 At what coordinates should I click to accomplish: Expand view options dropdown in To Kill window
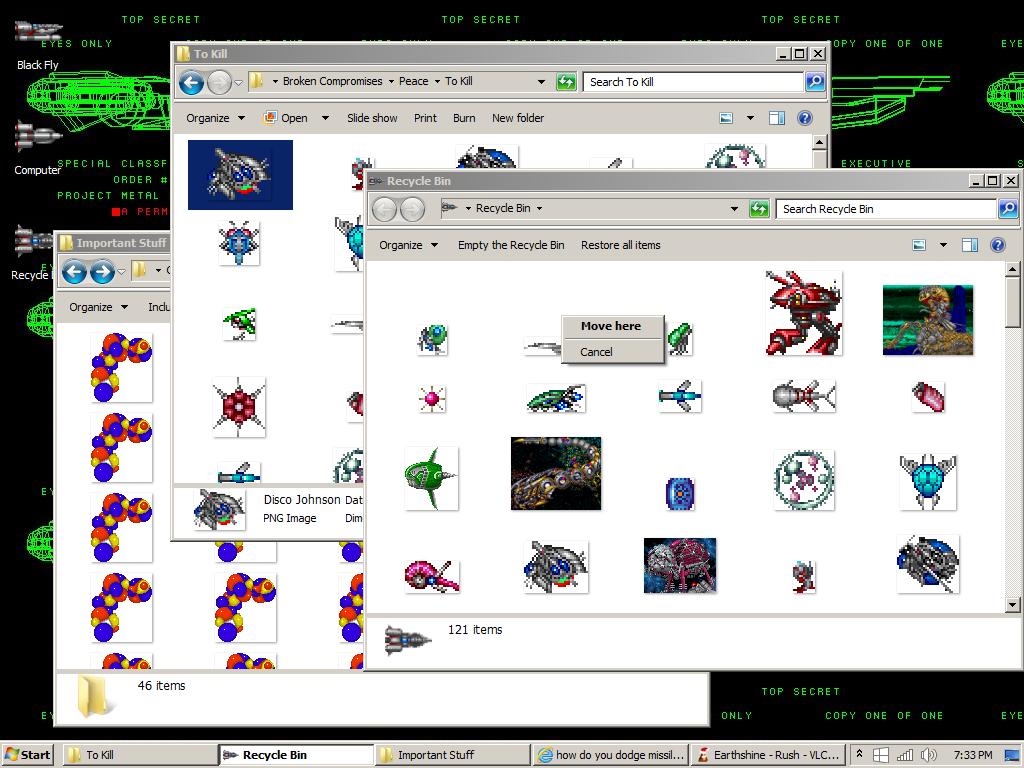[750, 118]
